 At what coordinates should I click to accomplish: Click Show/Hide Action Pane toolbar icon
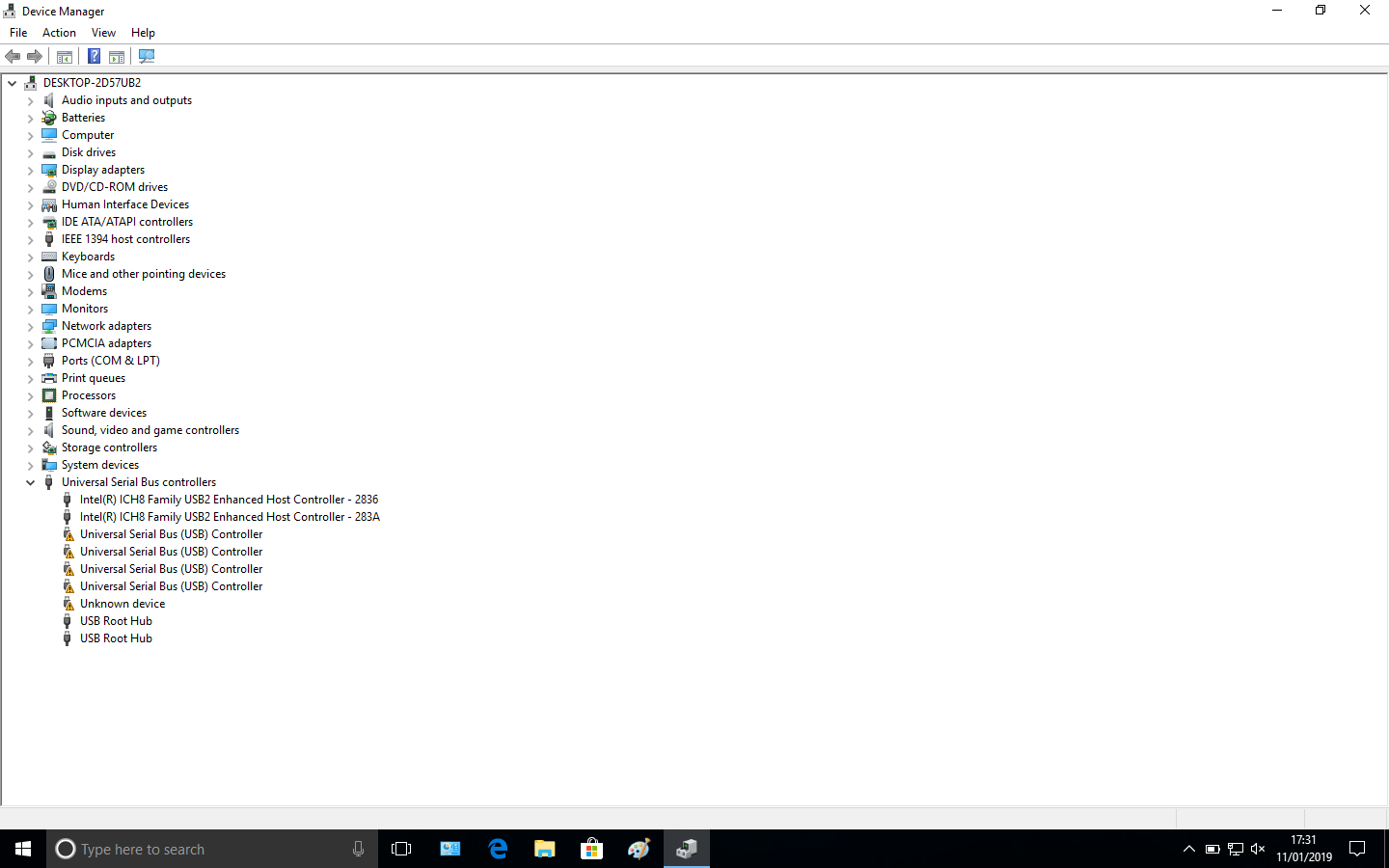click(117, 56)
